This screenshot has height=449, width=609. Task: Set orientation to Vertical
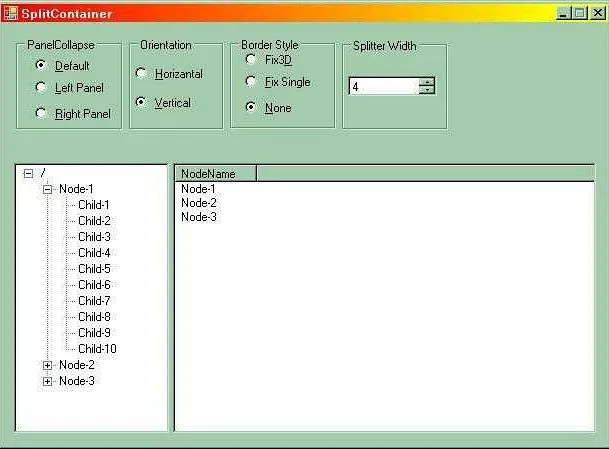pyautogui.click(x=141, y=102)
